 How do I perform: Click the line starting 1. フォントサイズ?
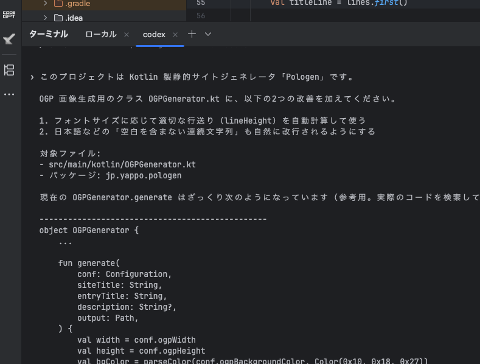click(x=203, y=121)
